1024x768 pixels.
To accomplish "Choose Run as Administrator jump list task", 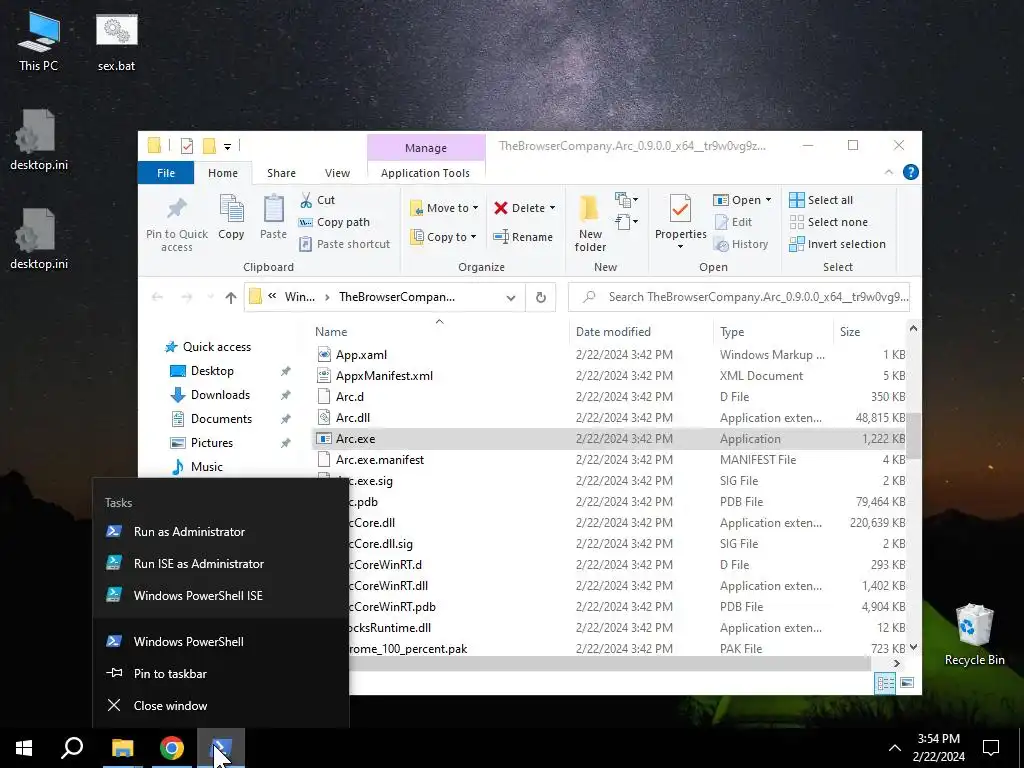I will pos(221,532).
